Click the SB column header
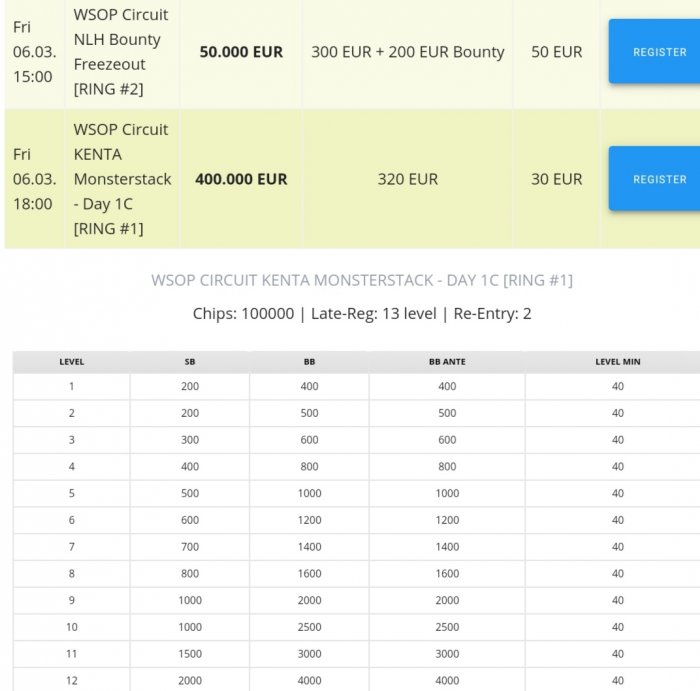This screenshot has height=691, width=700. coord(190,362)
